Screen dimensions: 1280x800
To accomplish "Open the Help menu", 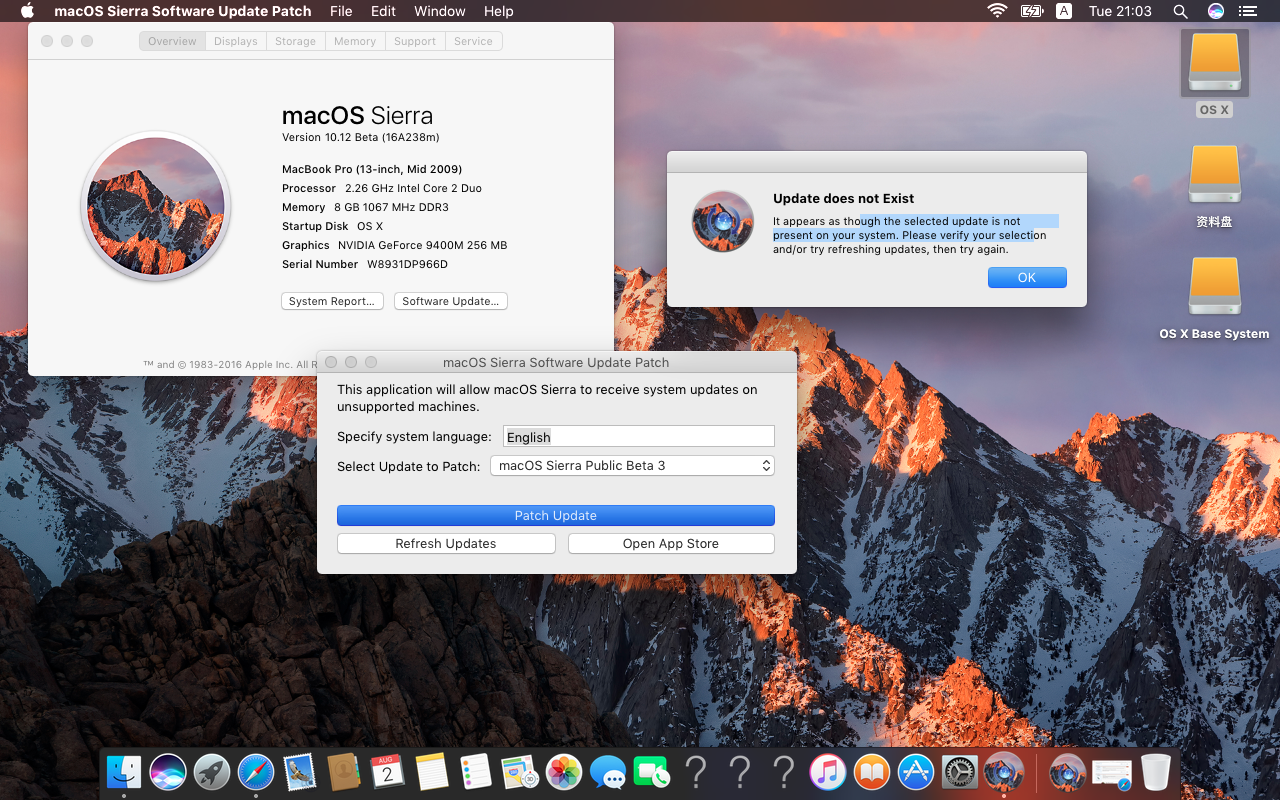I will [x=498, y=11].
